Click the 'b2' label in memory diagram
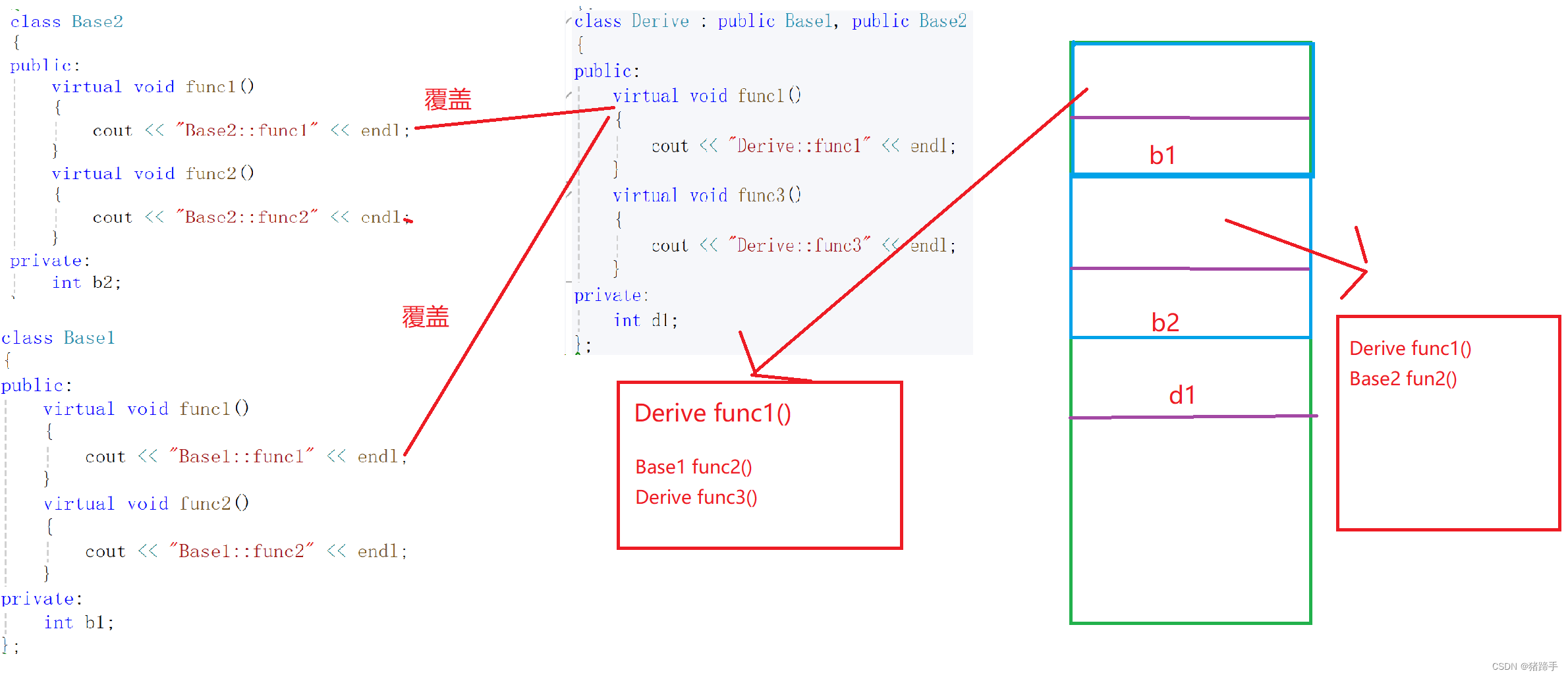The width and height of the screenshot is (1568, 677). coord(1165,323)
